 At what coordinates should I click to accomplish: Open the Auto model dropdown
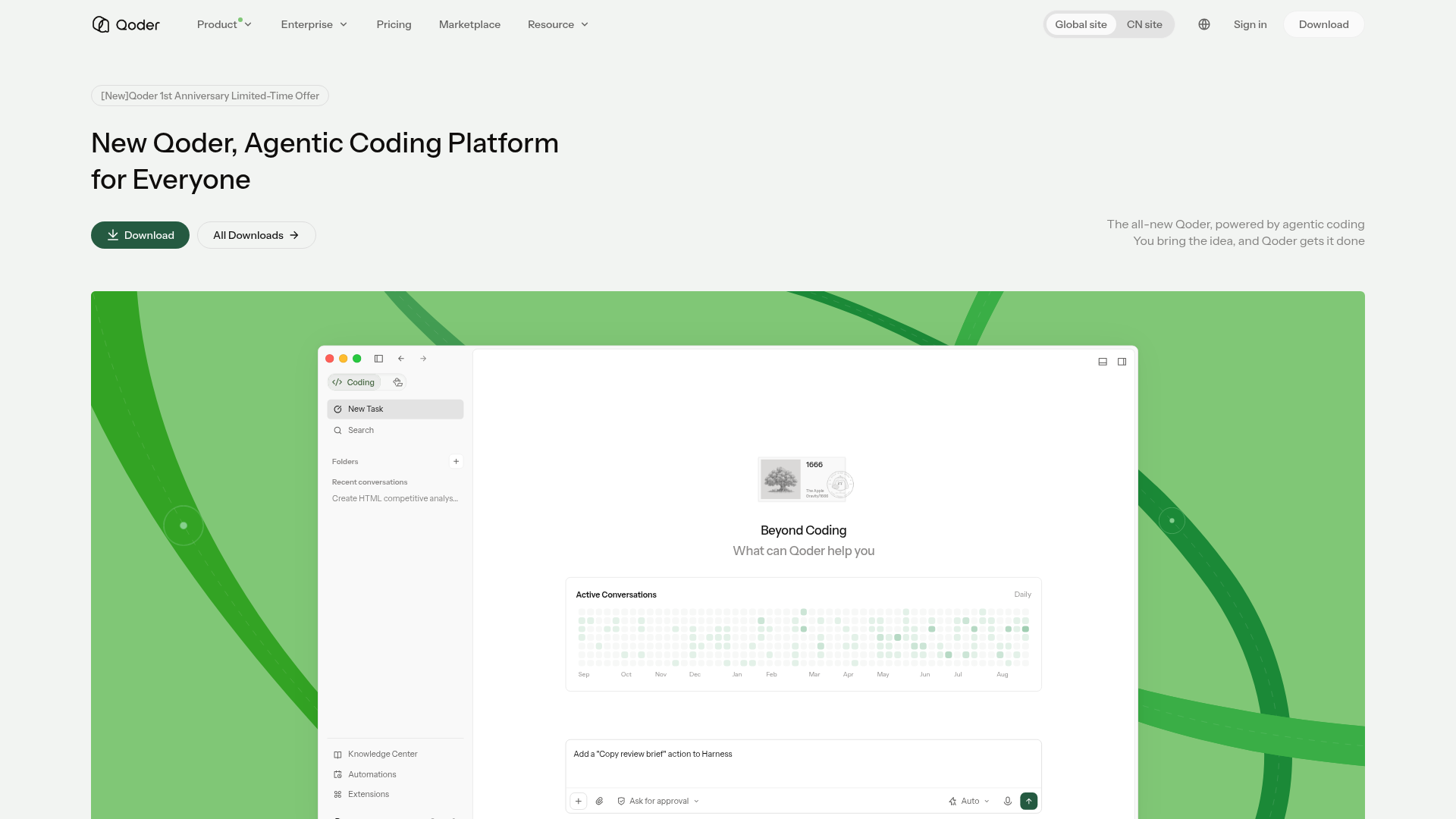coord(969,801)
